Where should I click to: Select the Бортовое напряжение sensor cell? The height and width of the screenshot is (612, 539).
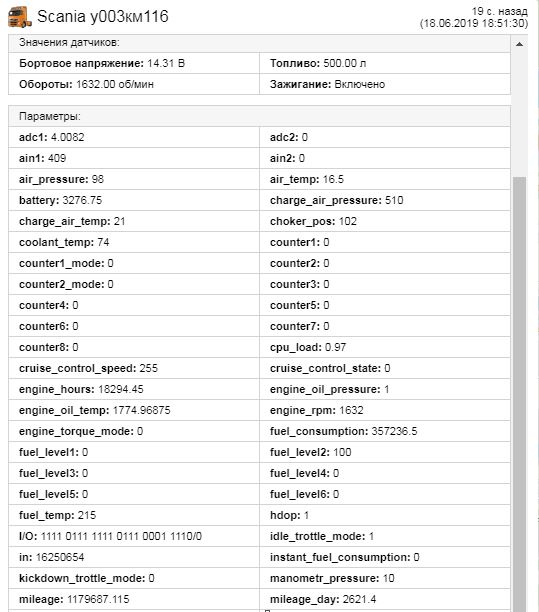pos(134,63)
